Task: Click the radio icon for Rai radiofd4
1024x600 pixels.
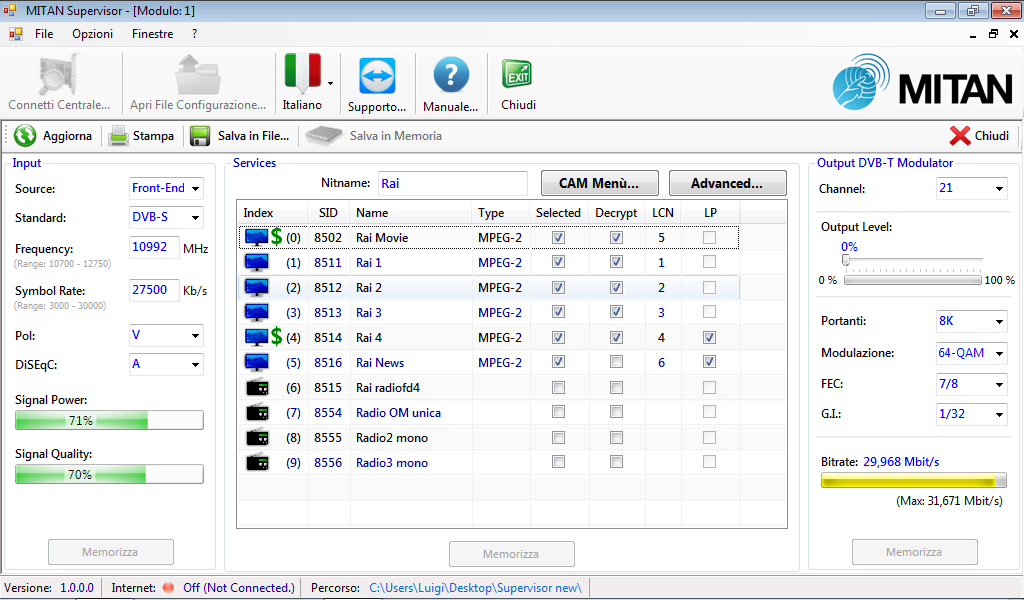Action: point(257,387)
